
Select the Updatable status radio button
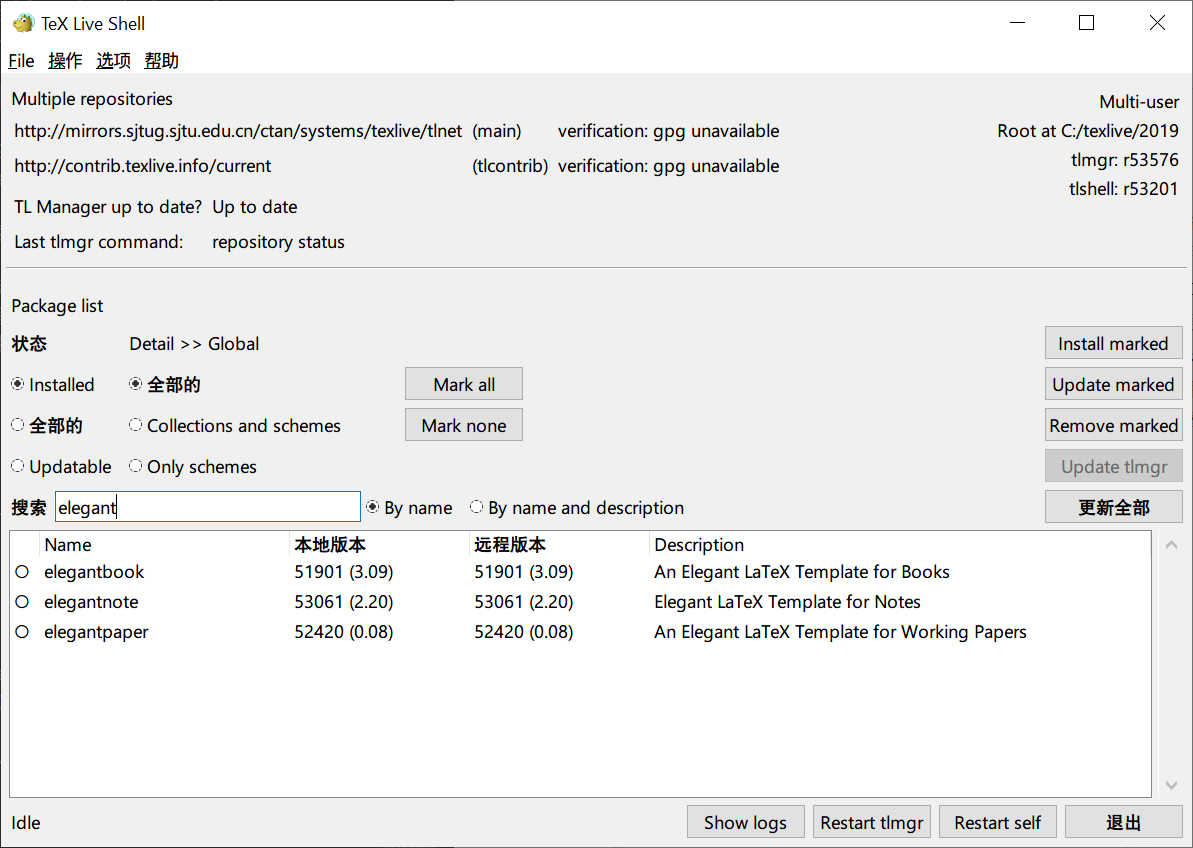tap(18, 467)
